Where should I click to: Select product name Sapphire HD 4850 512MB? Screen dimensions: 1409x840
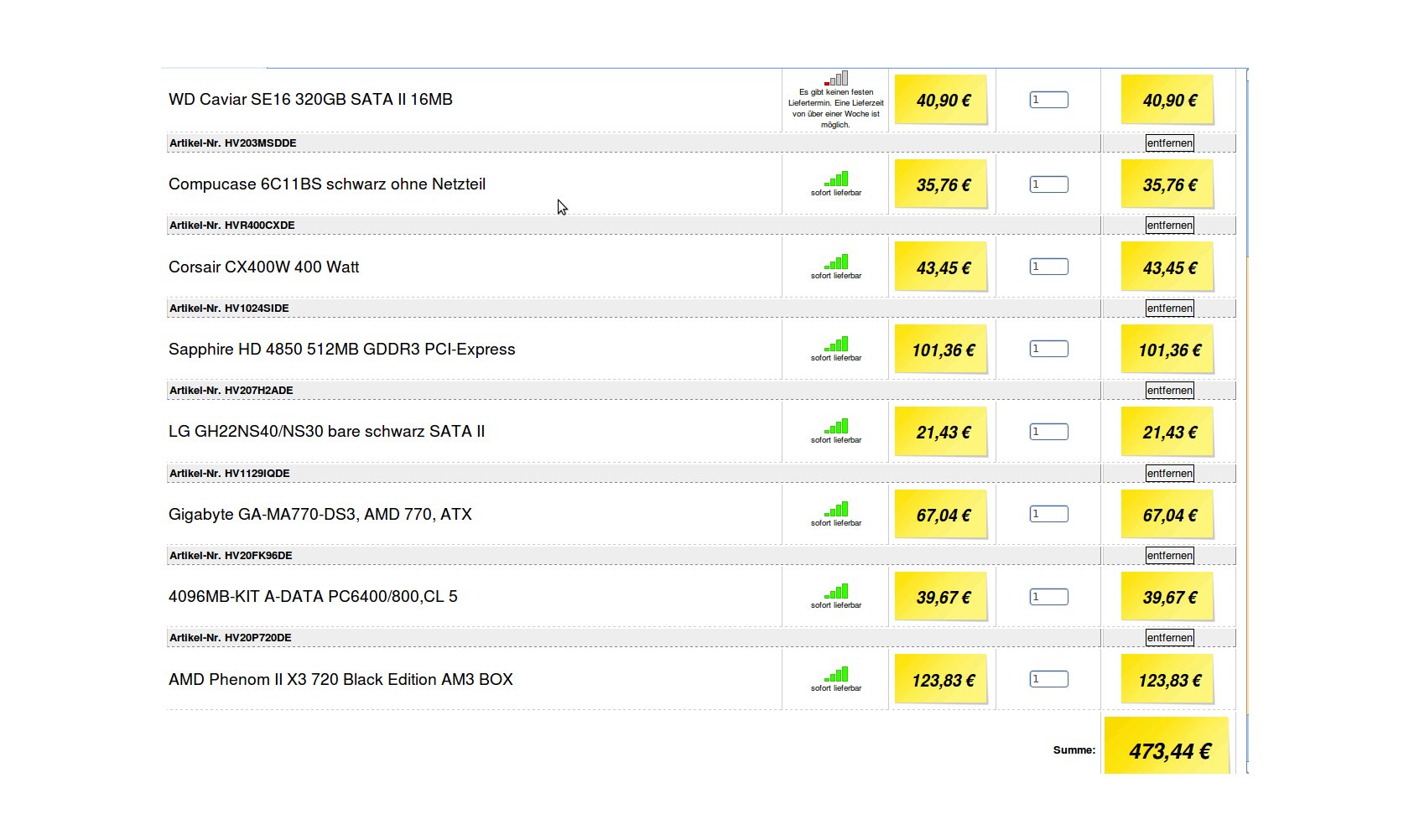click(342, 350)
